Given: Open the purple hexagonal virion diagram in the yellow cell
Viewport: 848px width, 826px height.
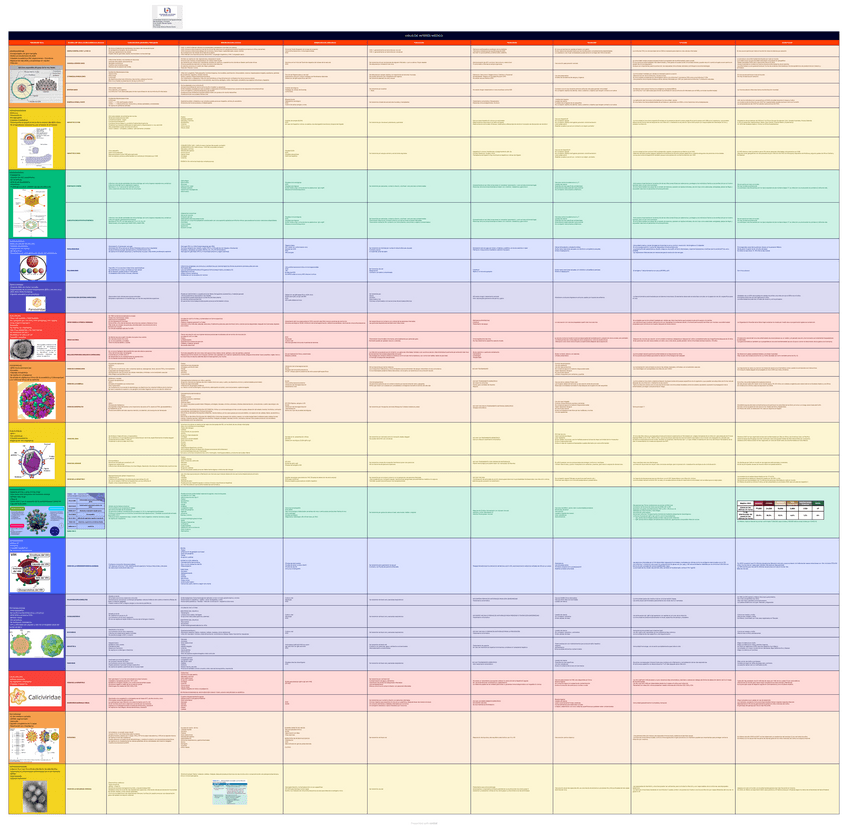Looking at the screenshot, I should (x=32, y=461).
